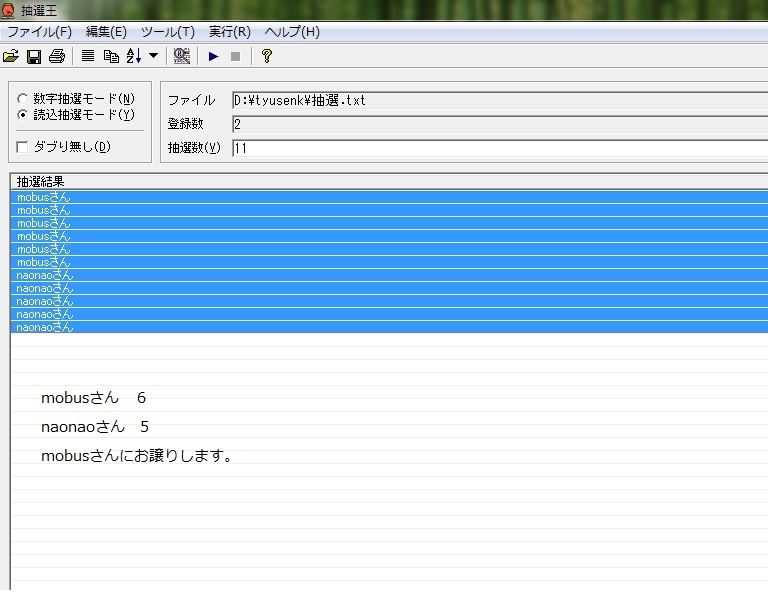Open the ヘルプ(H) menu
The image size is (768, 614).
(292, 32)
